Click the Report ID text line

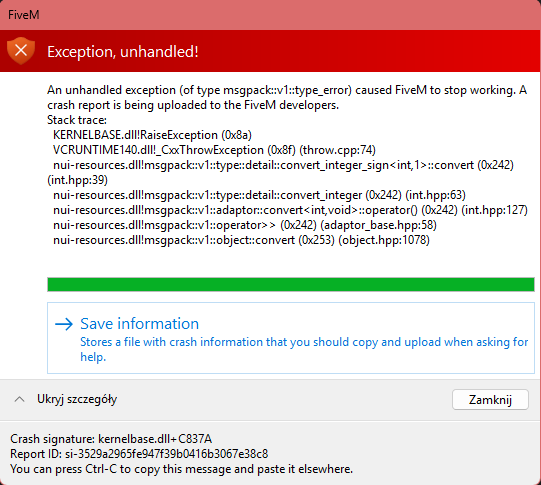point(139,454)
